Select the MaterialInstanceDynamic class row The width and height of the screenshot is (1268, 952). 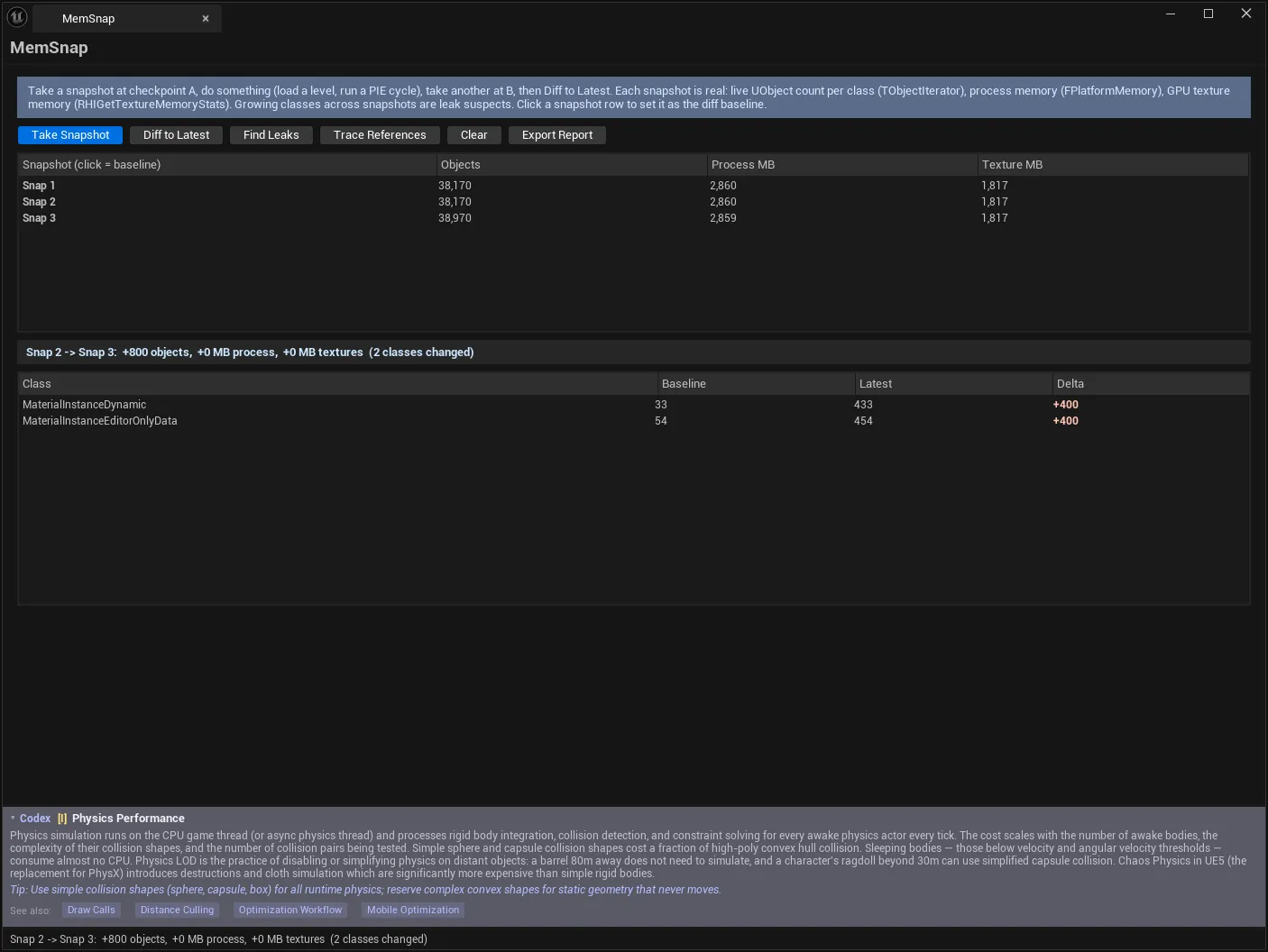pyautogui.click(x=633, y=405)
